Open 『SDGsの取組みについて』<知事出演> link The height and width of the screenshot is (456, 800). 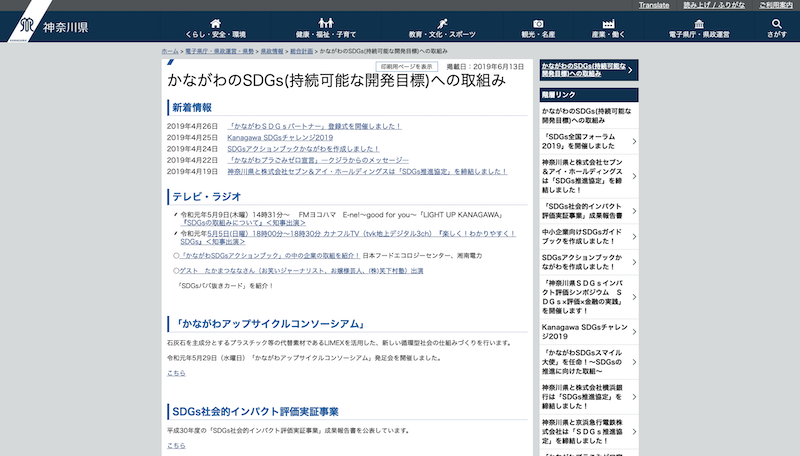coord(243,223)
